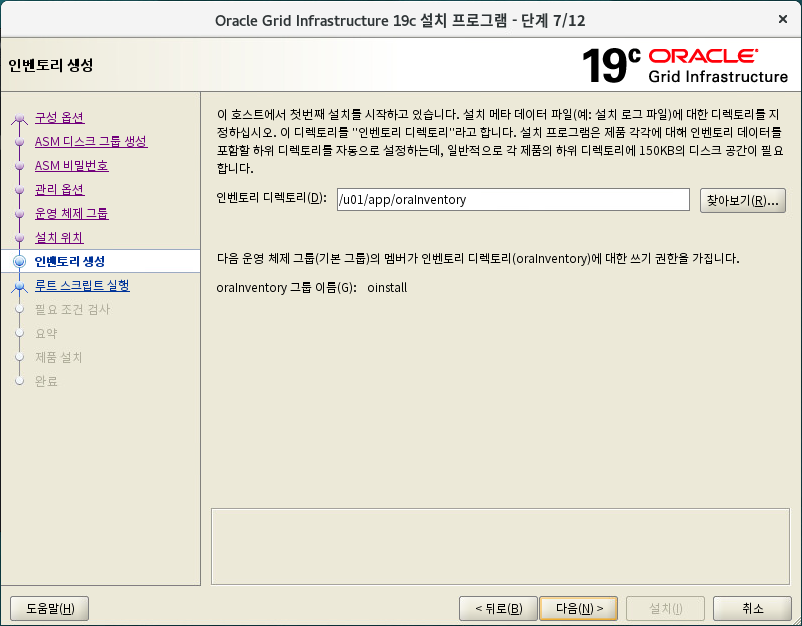
Task: Close the installer window
Action: 783,19
